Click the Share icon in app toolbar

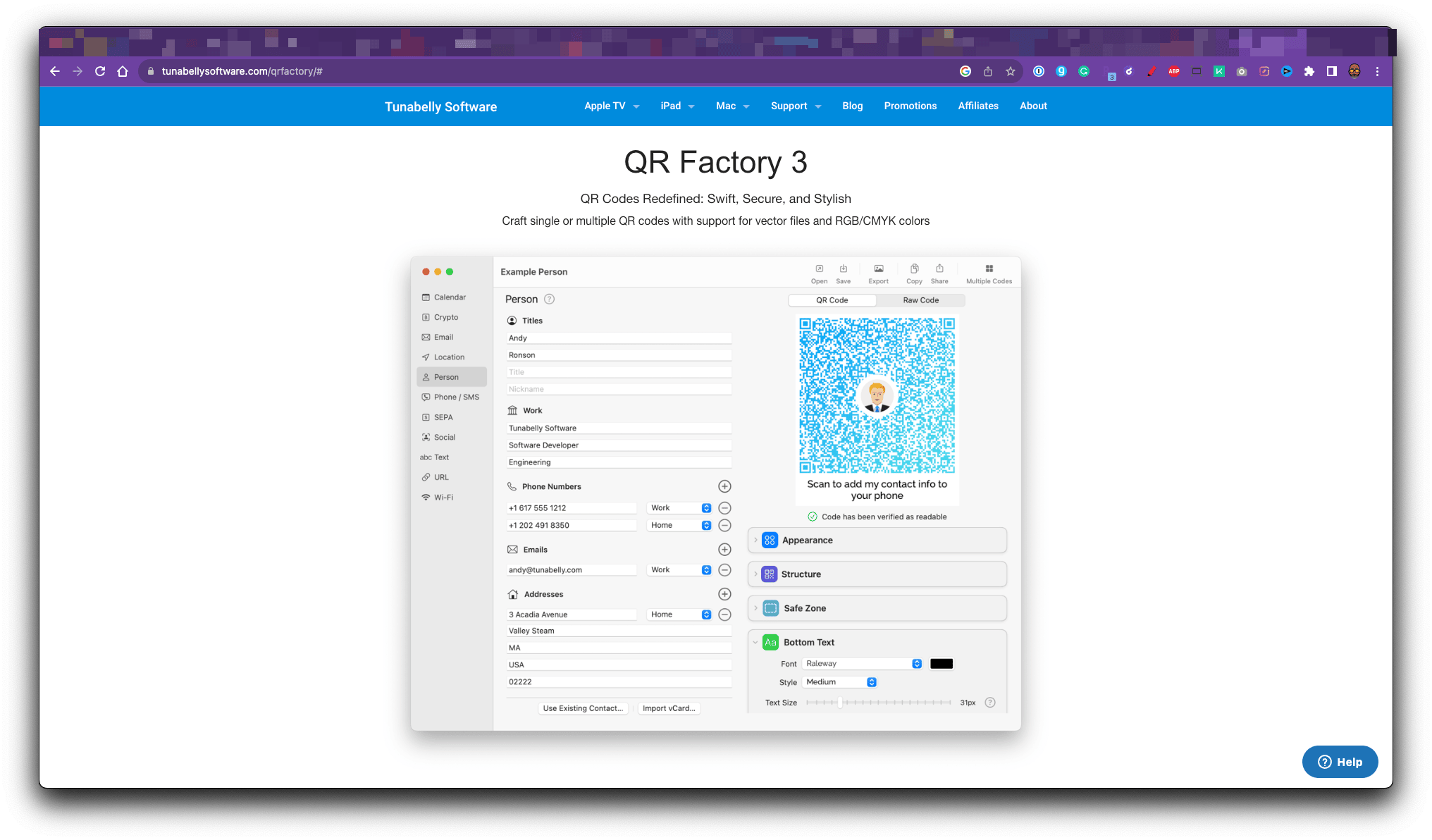tap(939, 273)
